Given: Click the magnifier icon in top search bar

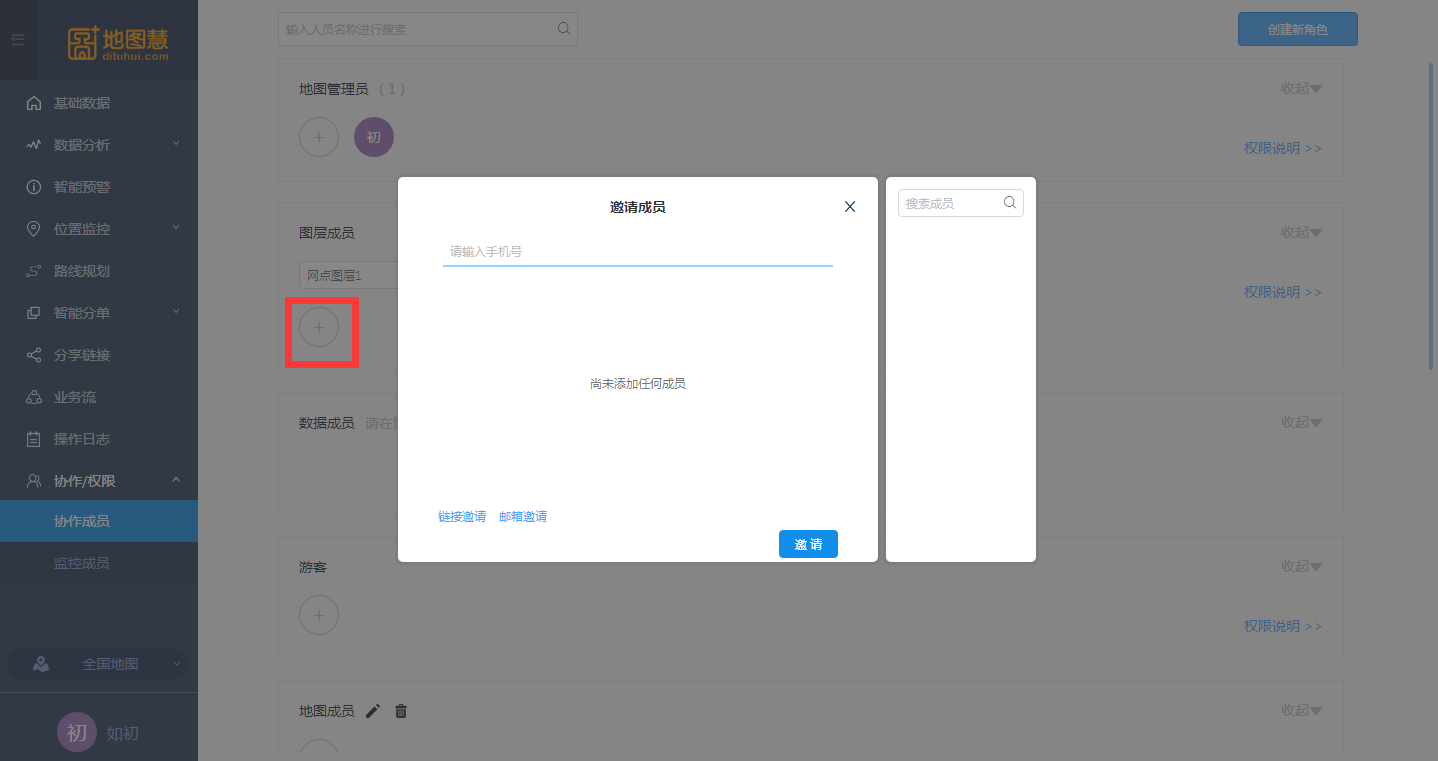Looking at the screenshot, I should pos(564,29).
